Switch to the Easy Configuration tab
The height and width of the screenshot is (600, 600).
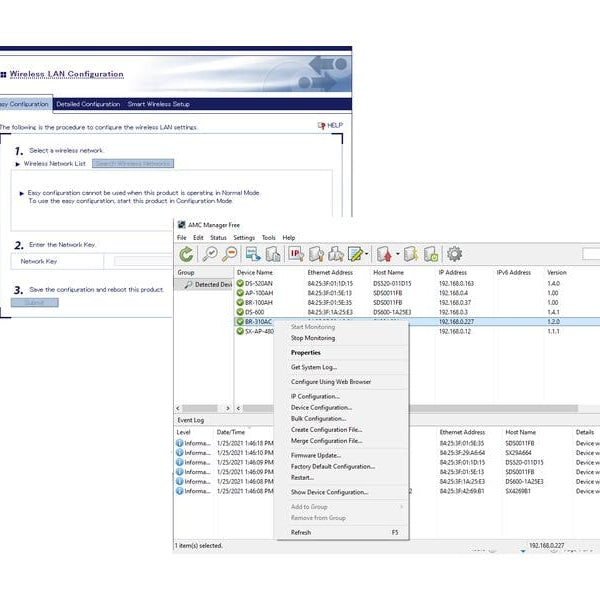(x=25, y=104)
